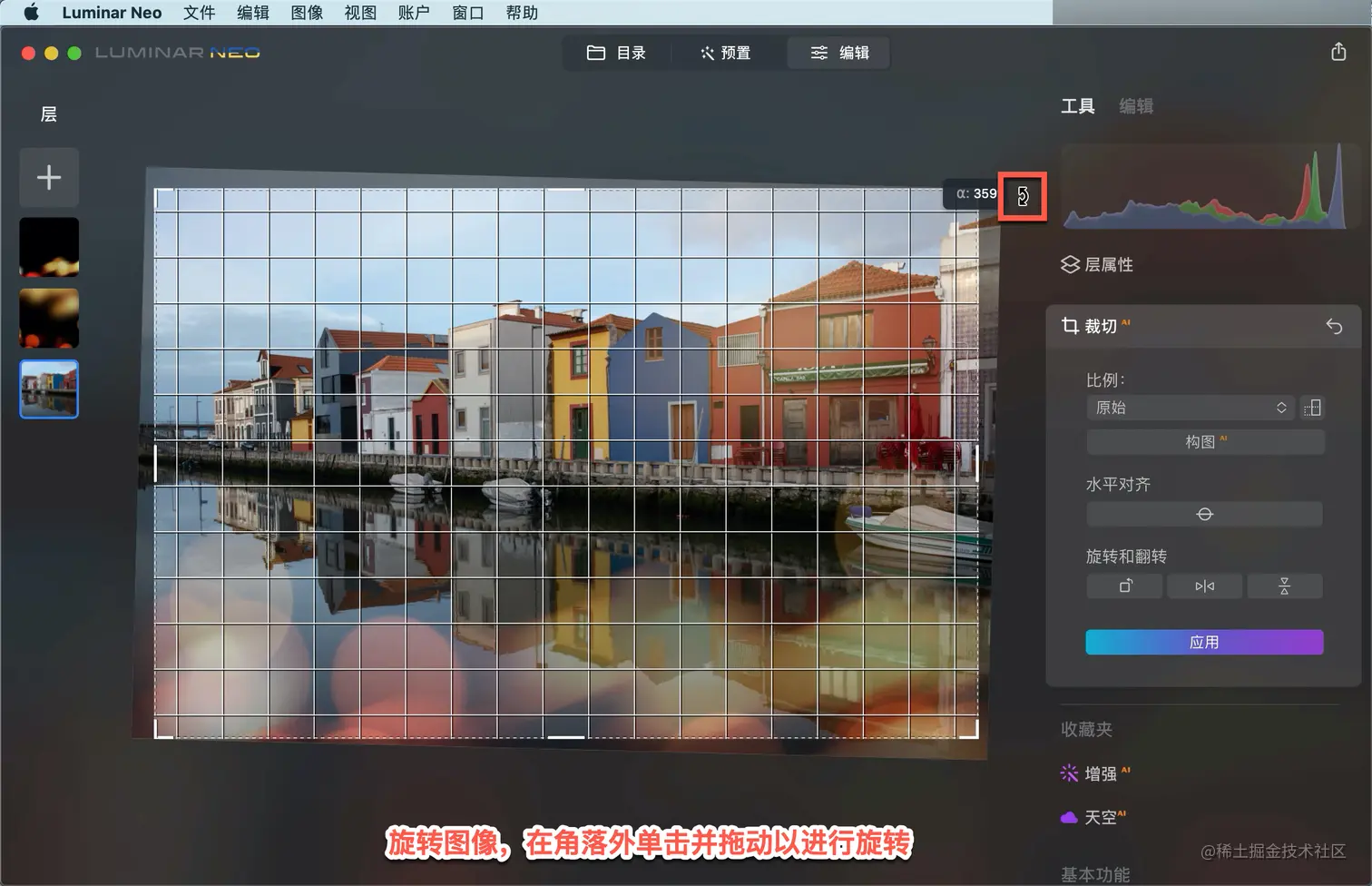
Task: Open the 天空 Sky AI tool
Action: click(1095, 817)
